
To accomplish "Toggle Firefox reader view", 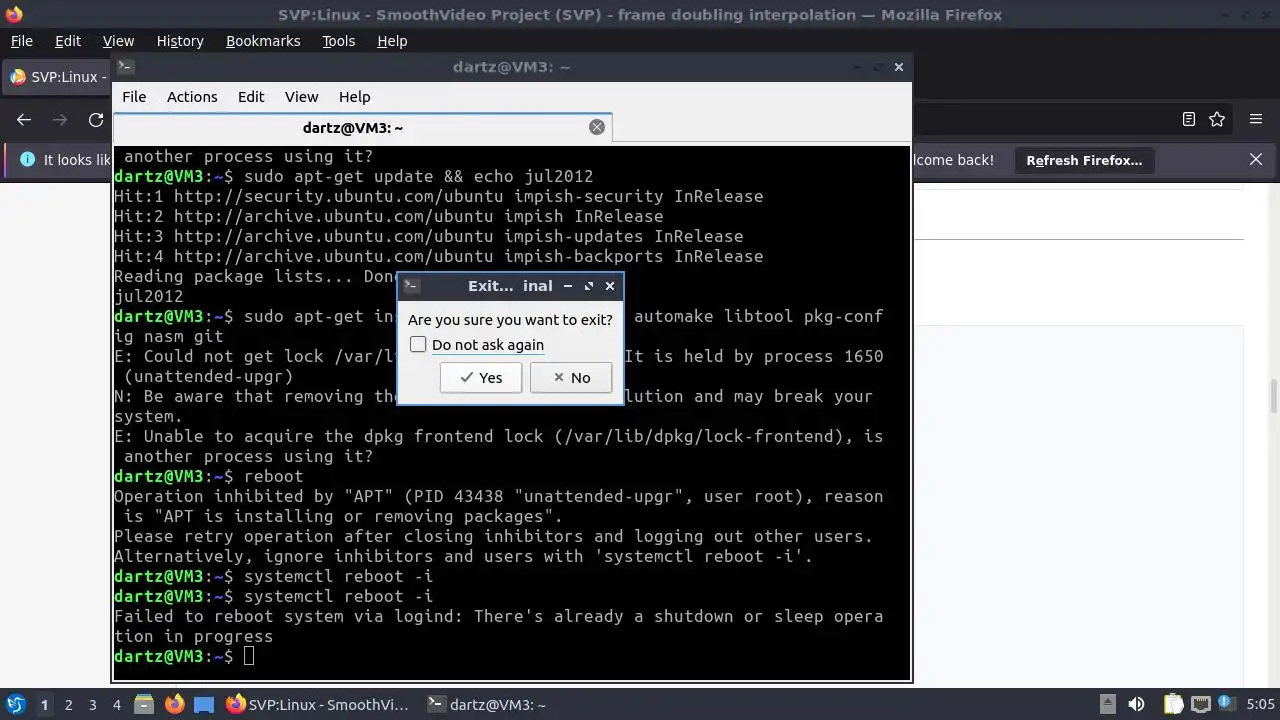I will point(1189,119).
